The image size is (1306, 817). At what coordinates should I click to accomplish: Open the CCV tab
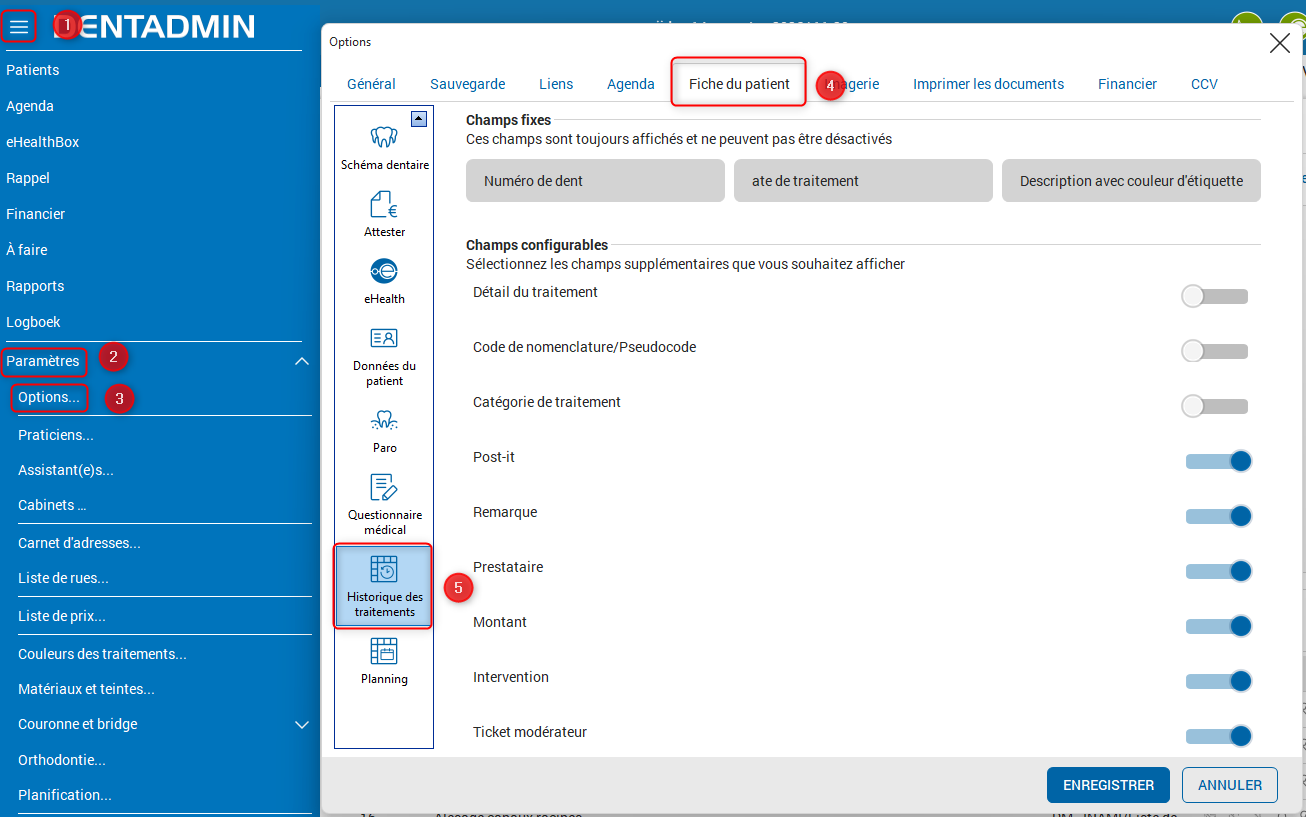(1204, 84)
